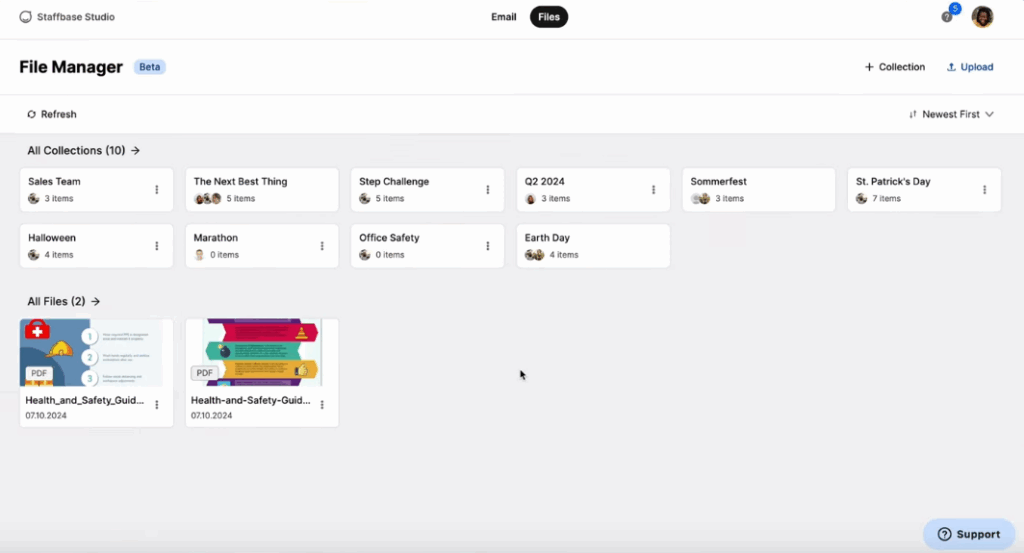Image resolution: width=1024 pixels, height=553 pixels.
Task: Open the Health-and-Safety-Guid PDF thumbnail
Action: (261, 352)
